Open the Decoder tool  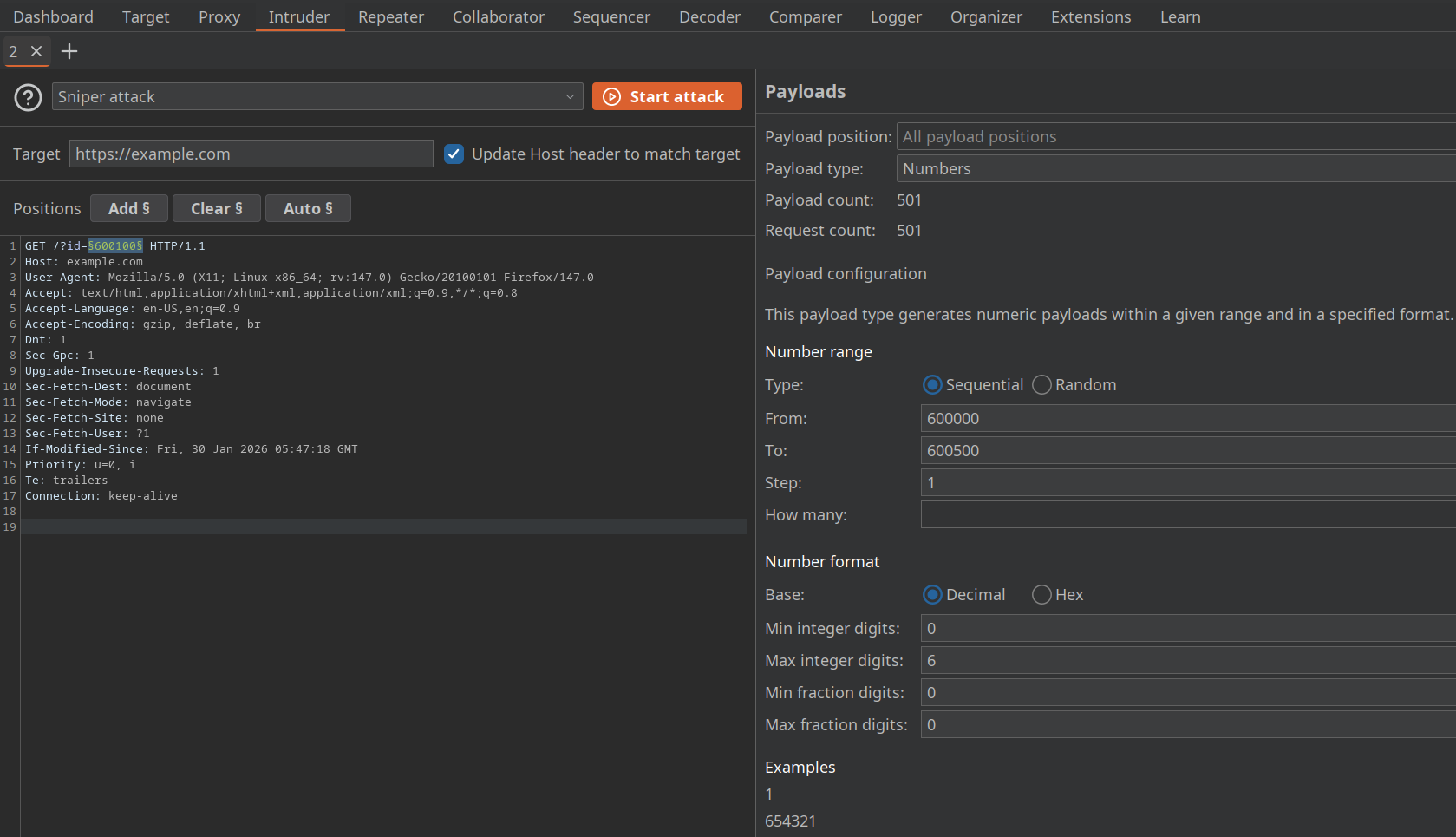709,16
